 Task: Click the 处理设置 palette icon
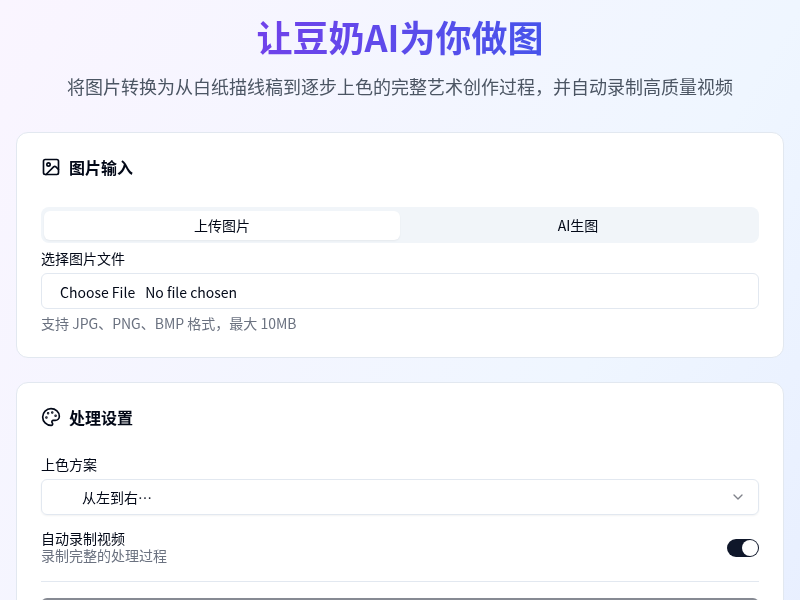pos(51,418)
